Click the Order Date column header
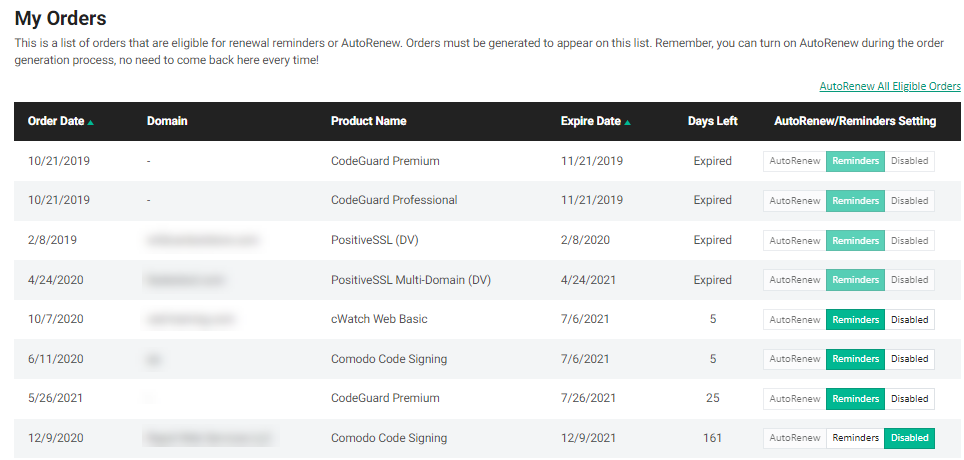 [x=55, y=122]
